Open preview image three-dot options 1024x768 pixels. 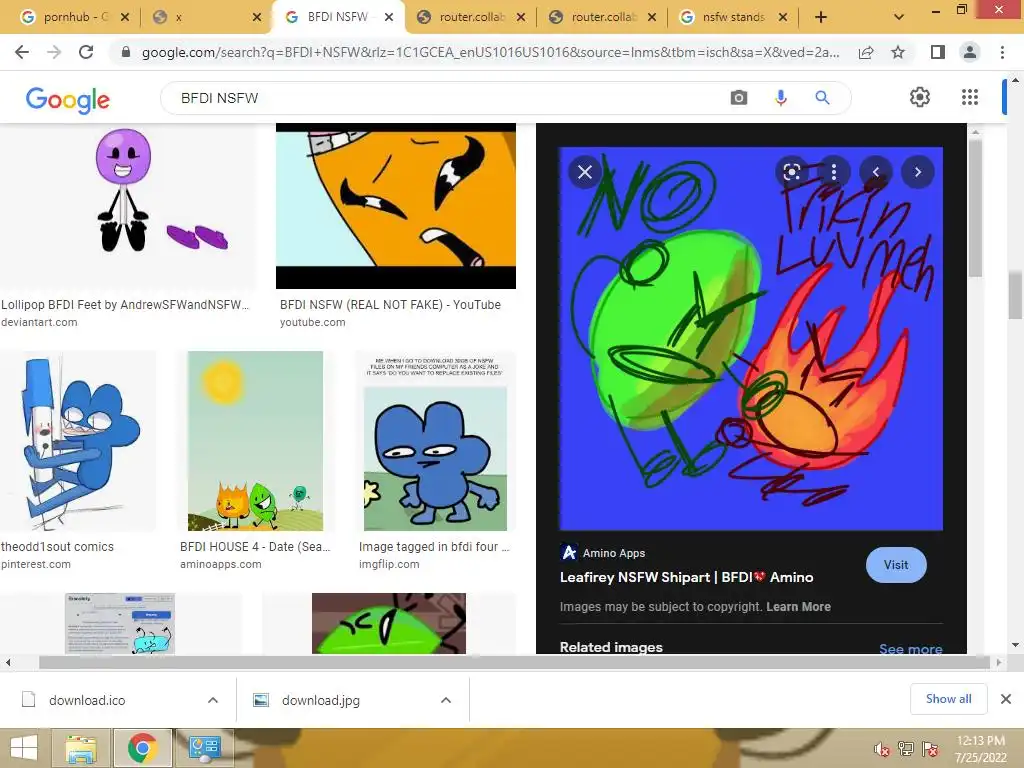pos(833,172)
